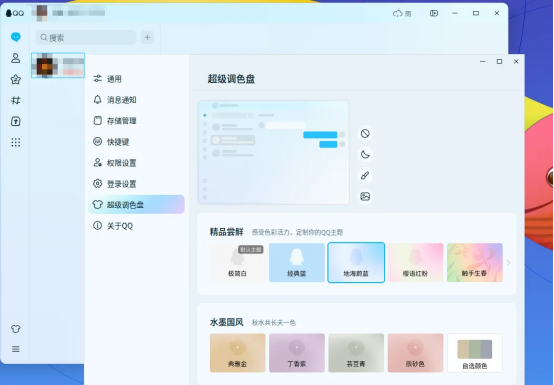Open the channels hash icon in sidebar
The width and height of the screenshot is (554, 385).
[x=16, y=100]
